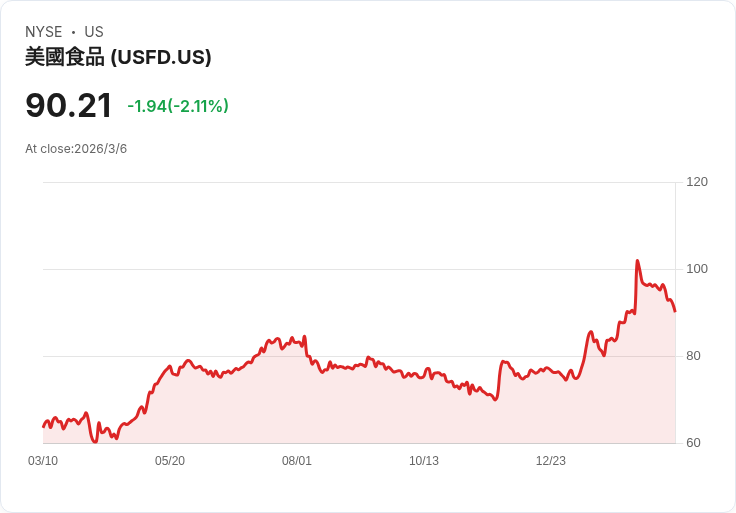Click the dot separator between NYSE and US
Image resolution: width=736 pixels, height=513 pixels.
[x=73, y=32]
